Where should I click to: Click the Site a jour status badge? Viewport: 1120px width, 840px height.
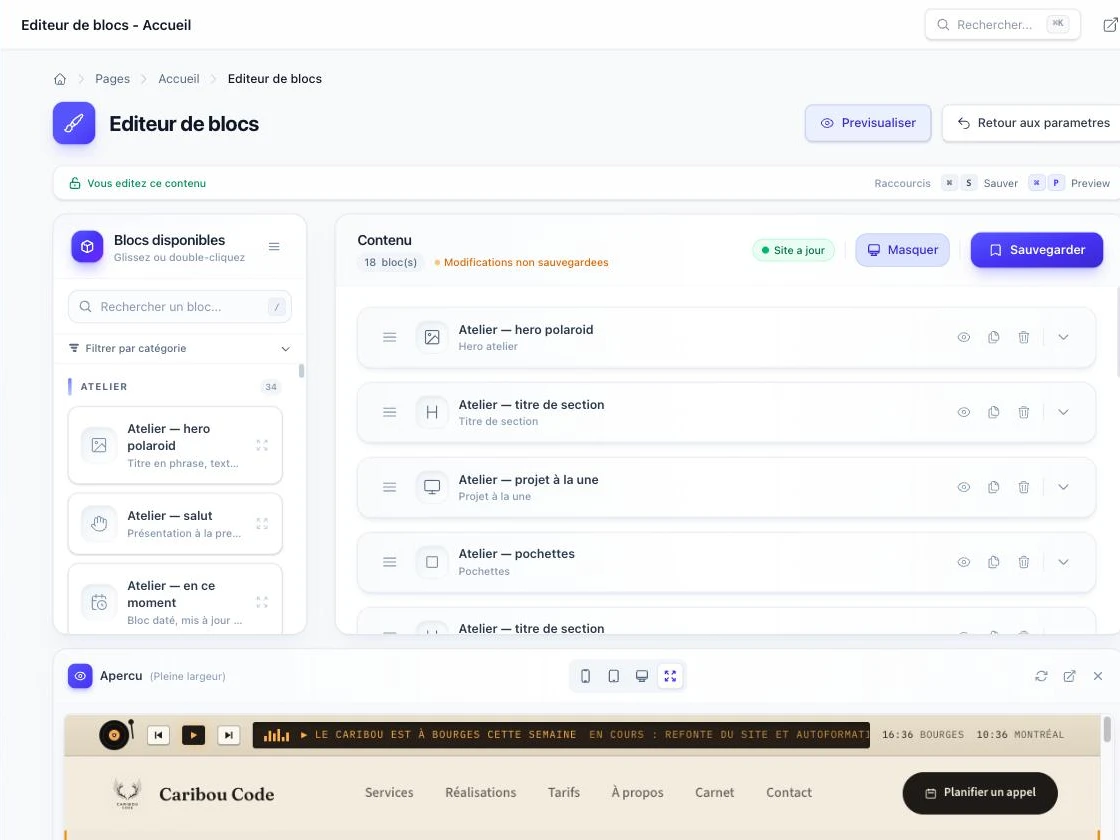coord(793,250)
